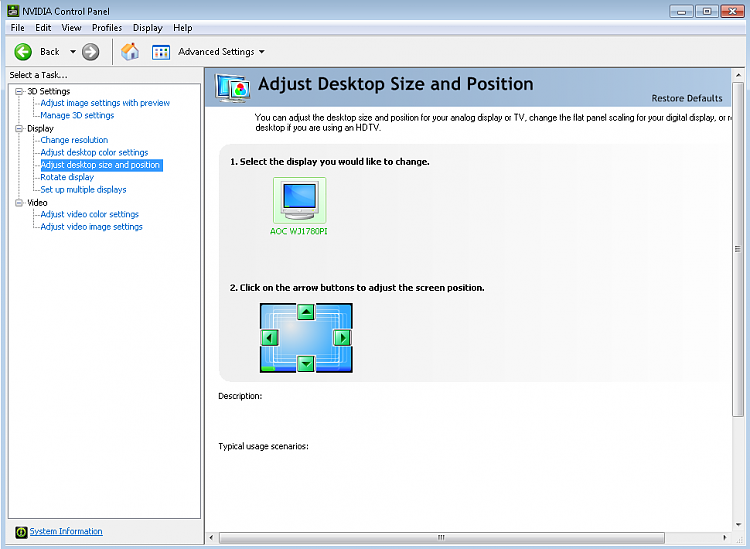Click the vertical scrollbar down arrow
Image resolution: width=750 pixels, height=549 pixels.
coord(738,525)
